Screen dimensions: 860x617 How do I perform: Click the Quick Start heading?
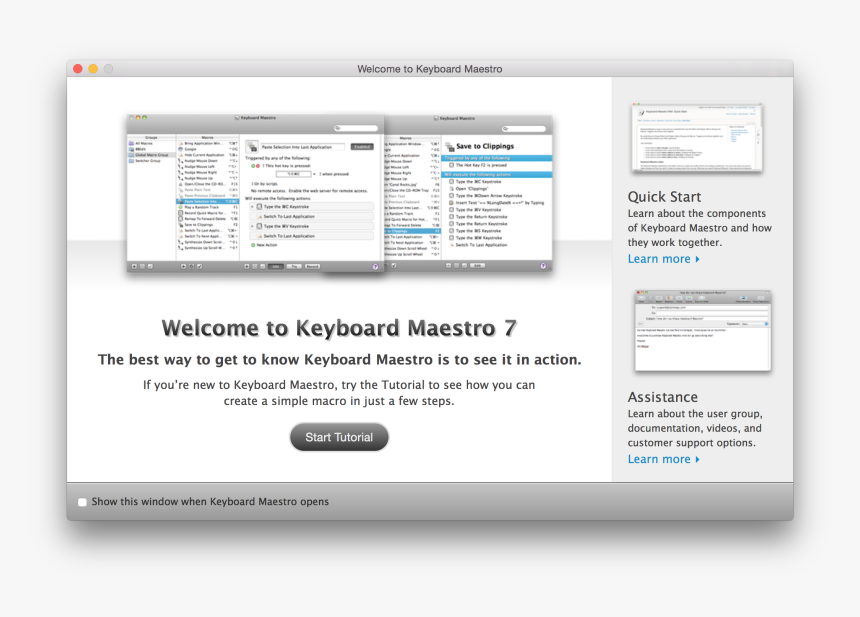664,197
